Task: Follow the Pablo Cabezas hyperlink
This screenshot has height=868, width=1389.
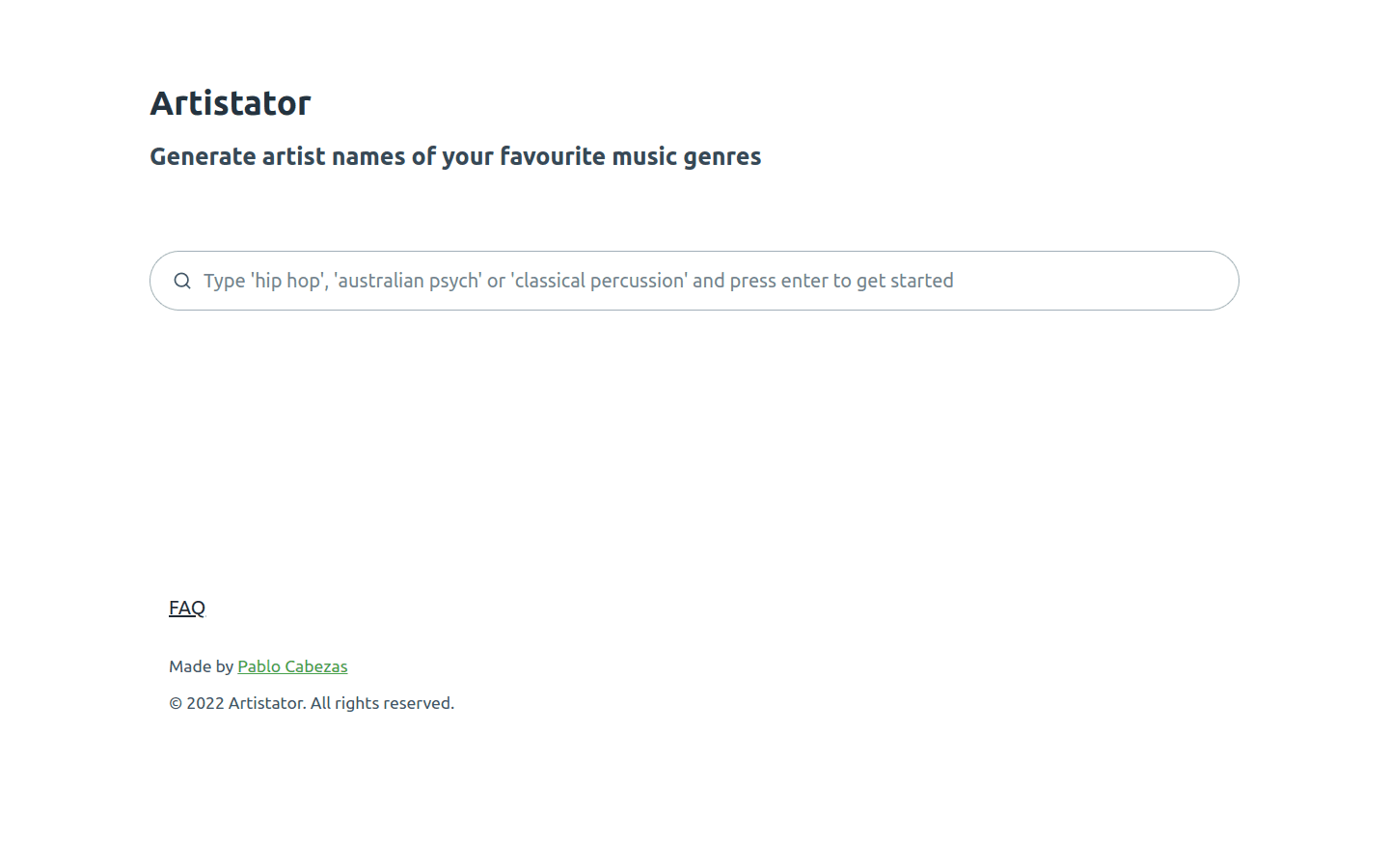Action: (x=292, y=666)
